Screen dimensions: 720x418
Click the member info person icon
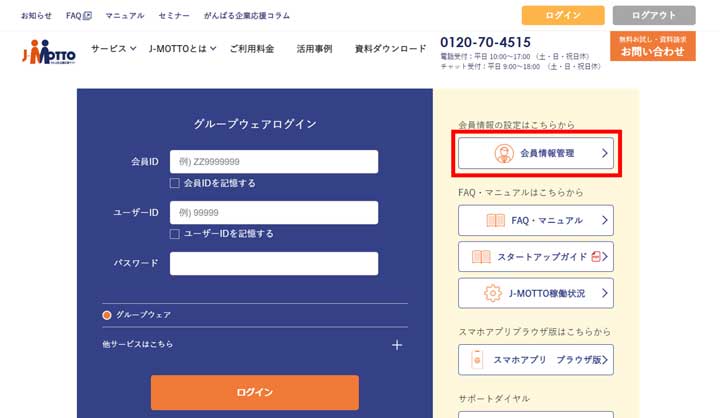pyautogui.click(x=504, y=153)
